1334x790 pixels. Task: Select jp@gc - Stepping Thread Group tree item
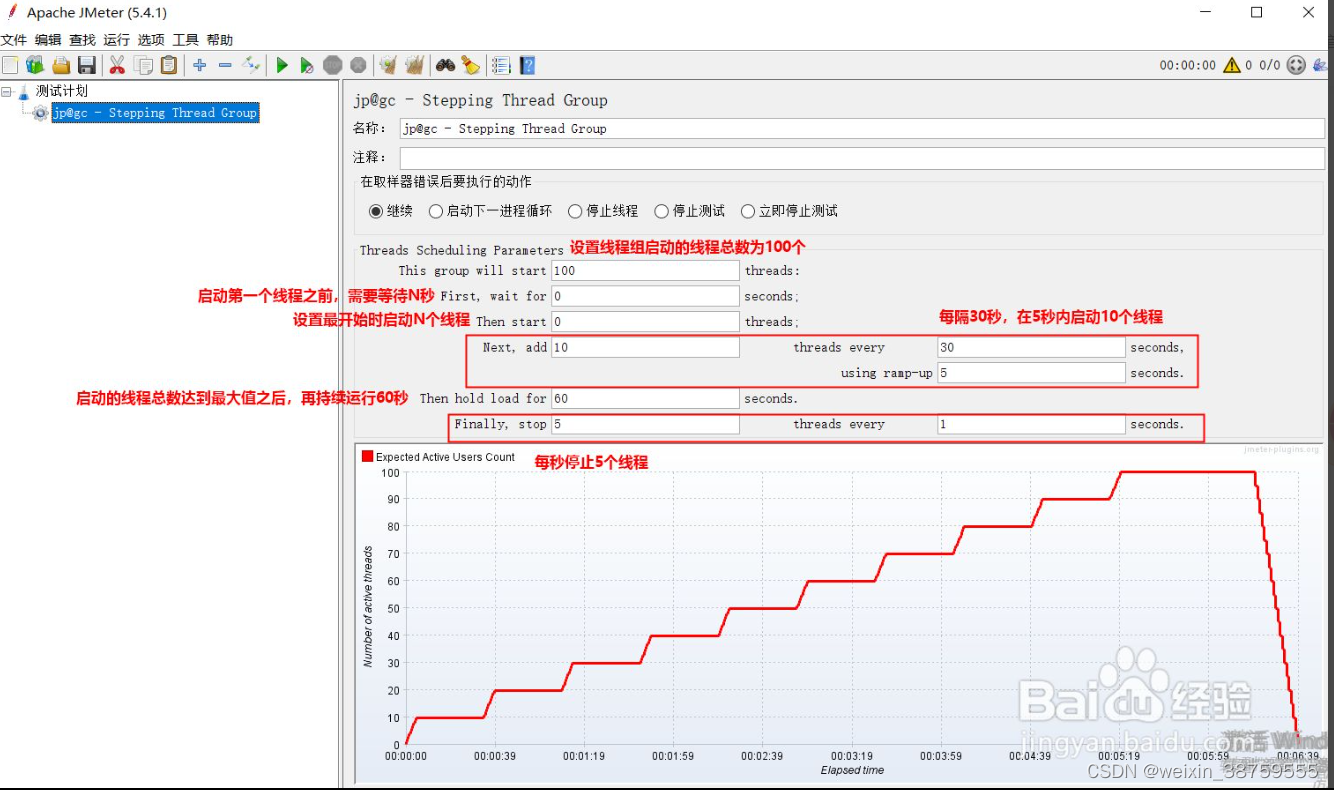[155, 113]
